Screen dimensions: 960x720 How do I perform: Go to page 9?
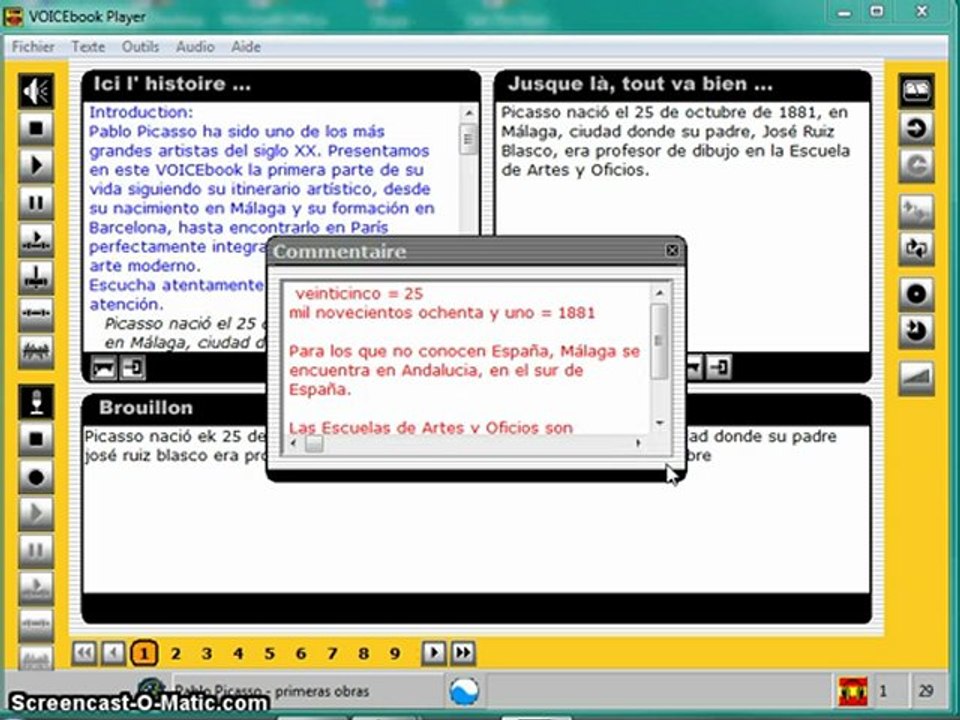(395, 654)
